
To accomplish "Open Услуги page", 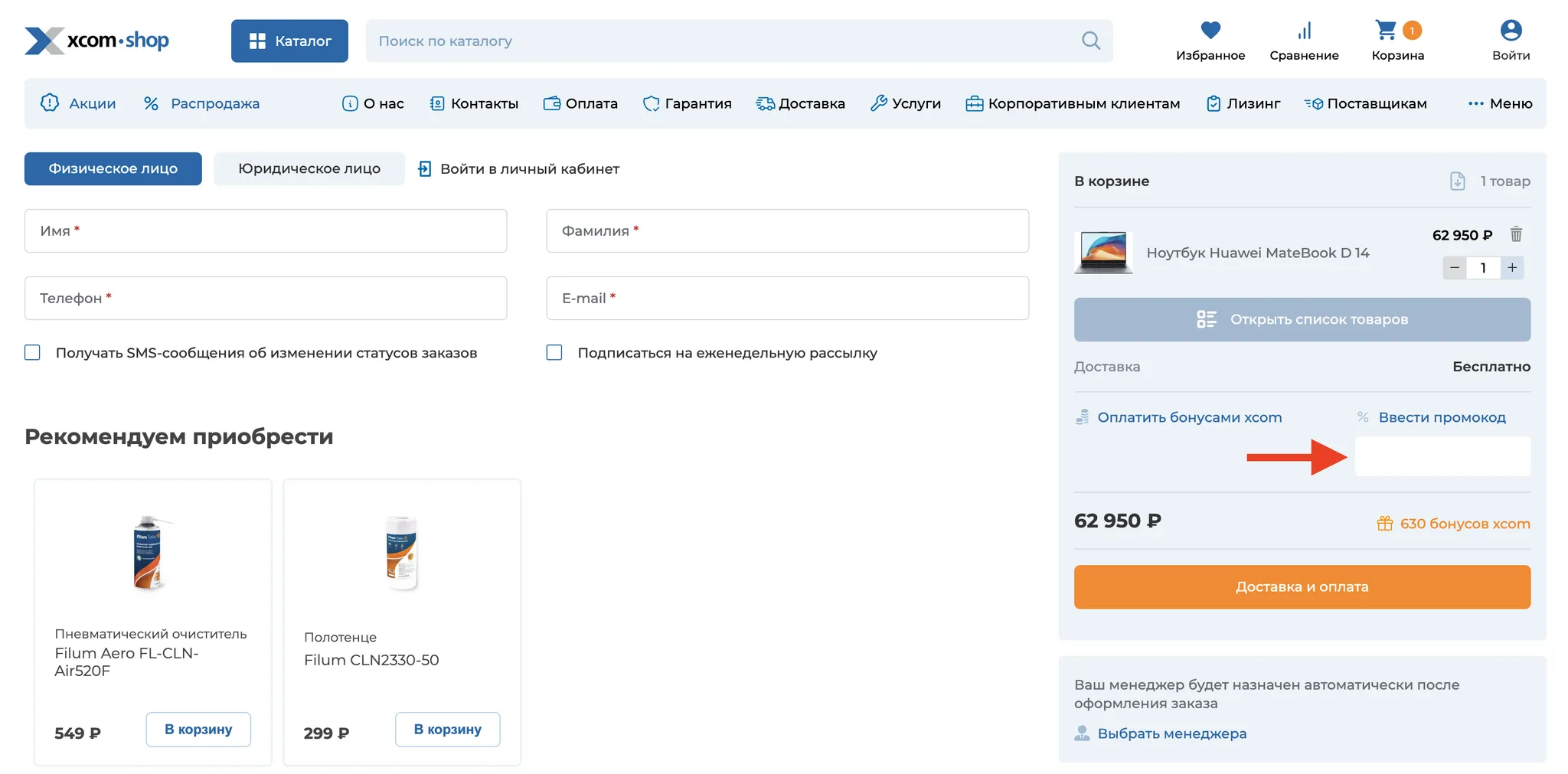I will click(x=906, y=103).
